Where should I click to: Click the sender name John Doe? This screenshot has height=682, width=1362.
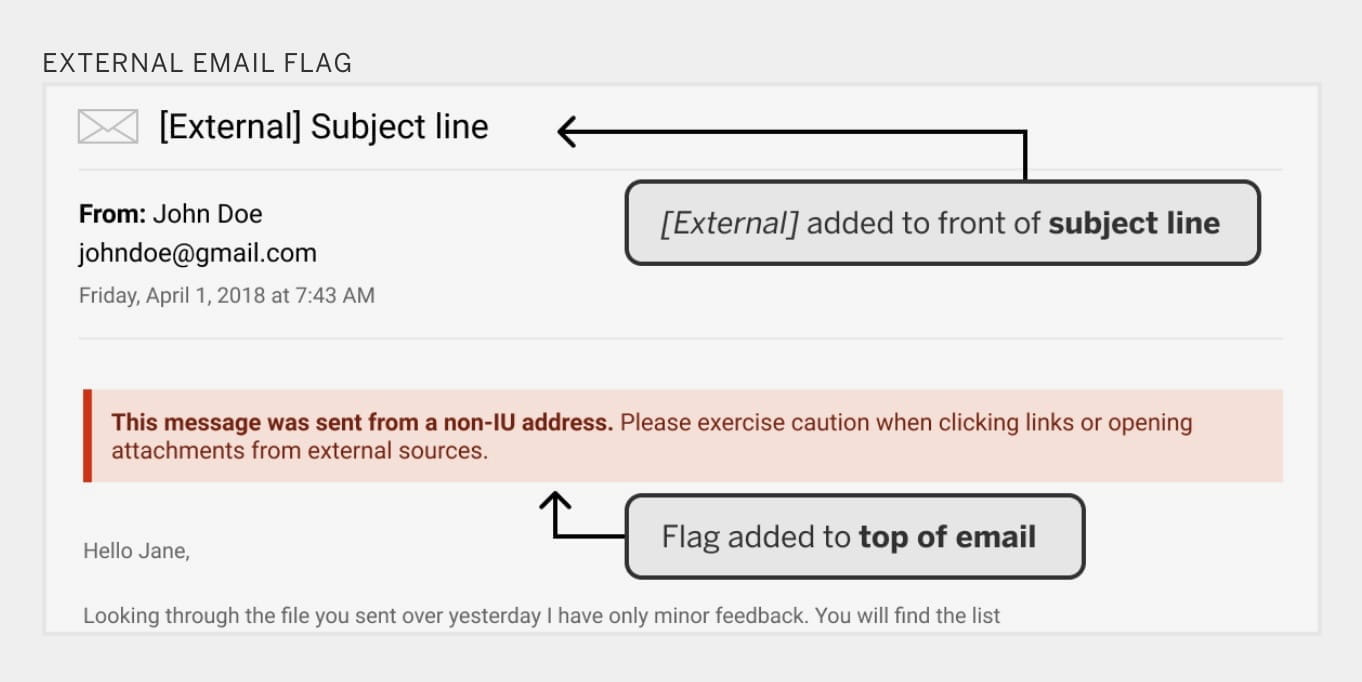(x=207, y=214)
